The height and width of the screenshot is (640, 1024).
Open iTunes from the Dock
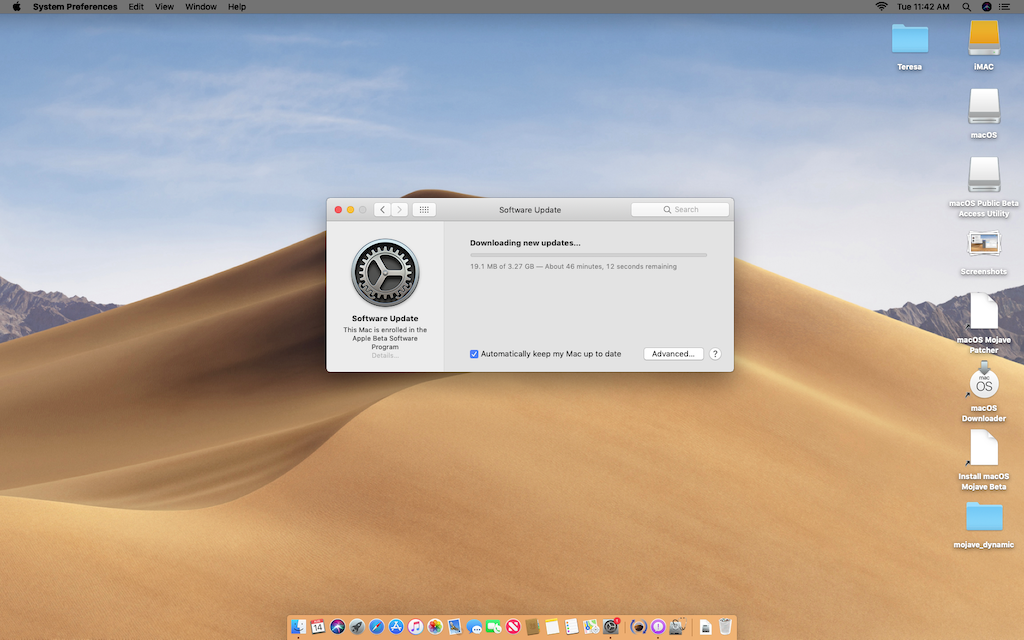[415, 627]
